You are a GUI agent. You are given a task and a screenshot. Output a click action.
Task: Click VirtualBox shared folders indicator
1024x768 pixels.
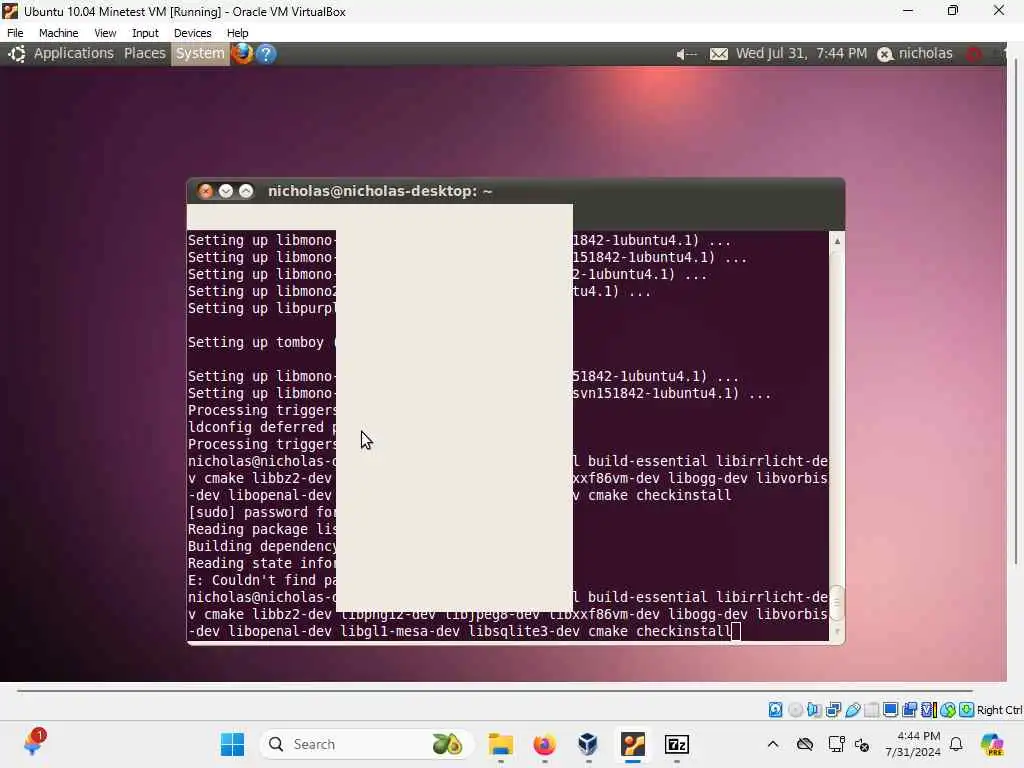[871, 710]
